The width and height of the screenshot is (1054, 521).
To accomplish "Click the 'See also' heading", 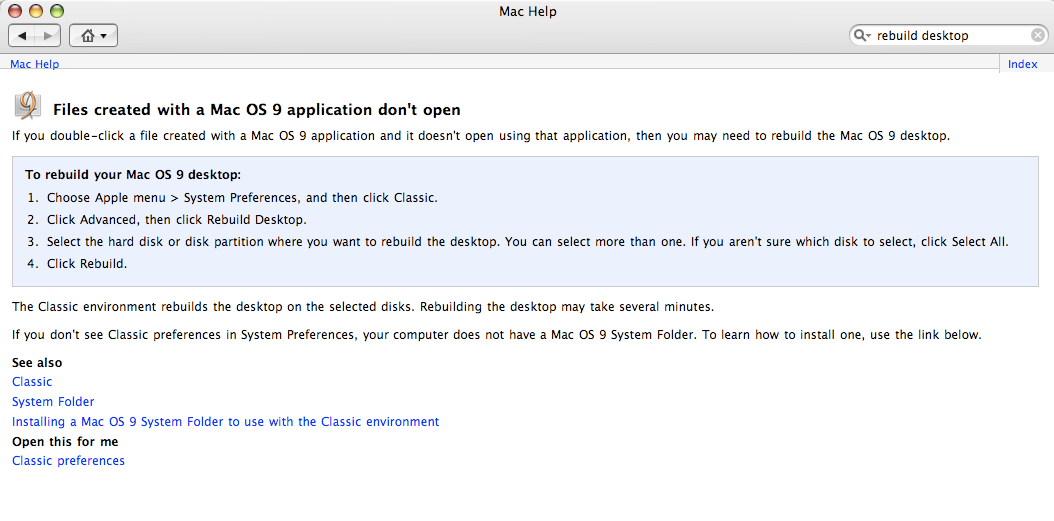I will [37, 363].
